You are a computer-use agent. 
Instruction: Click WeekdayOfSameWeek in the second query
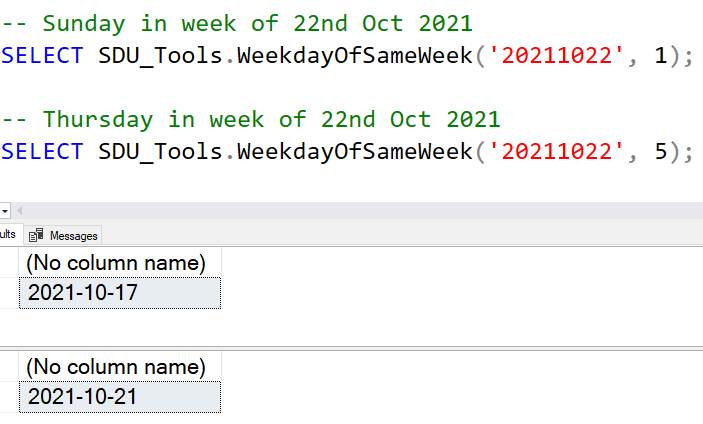coord(355,151)
